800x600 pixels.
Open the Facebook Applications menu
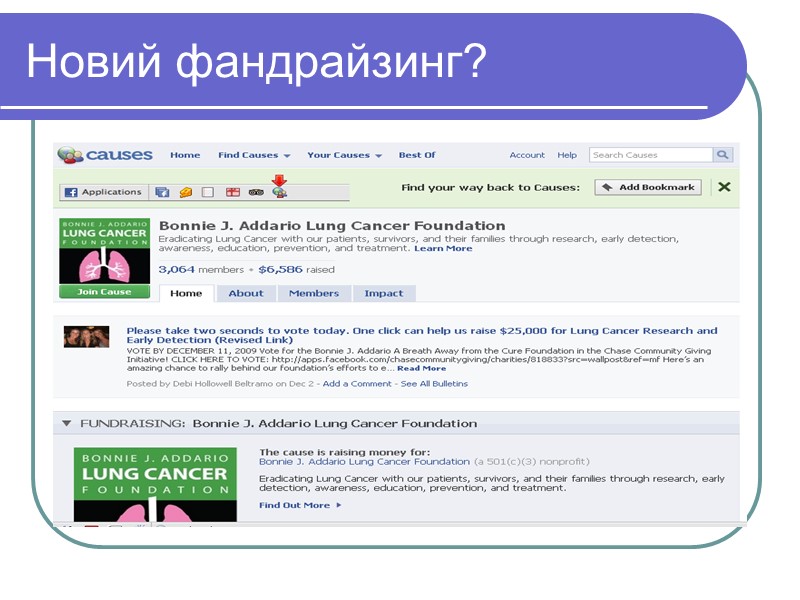104,192
